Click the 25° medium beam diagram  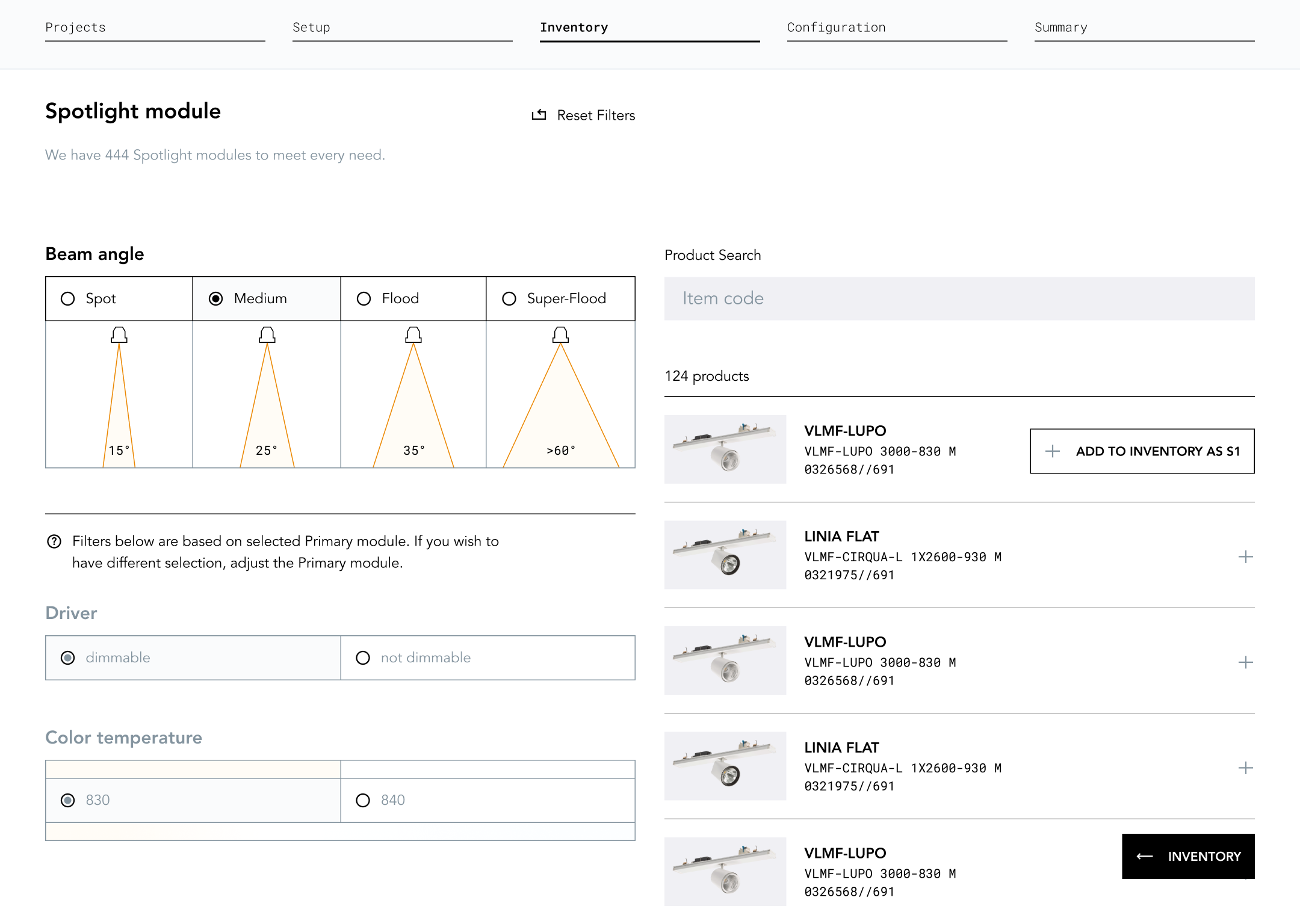coord(267,395)
